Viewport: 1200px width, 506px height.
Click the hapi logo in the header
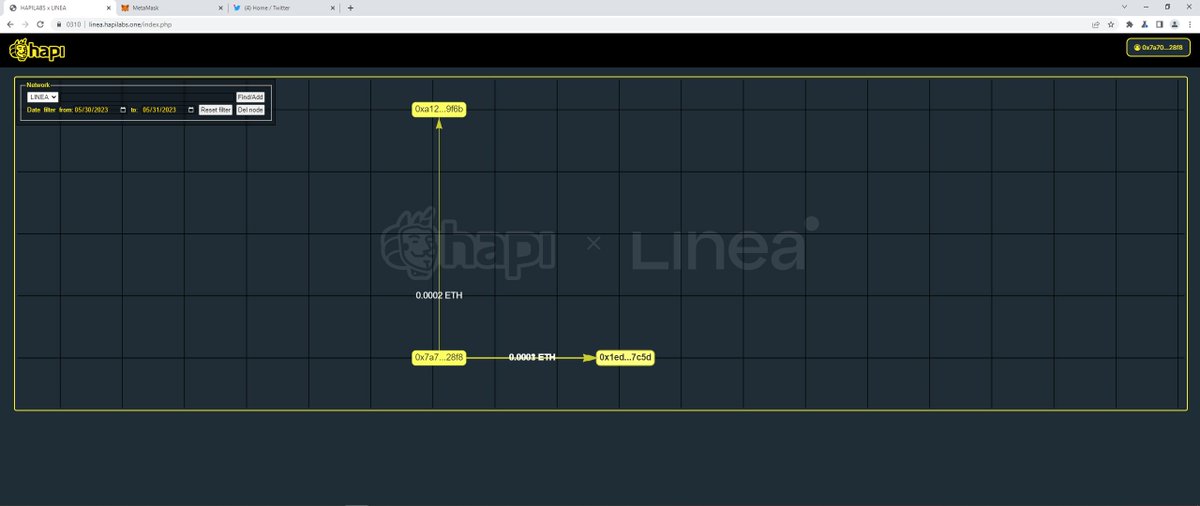(x=37, y=49)
